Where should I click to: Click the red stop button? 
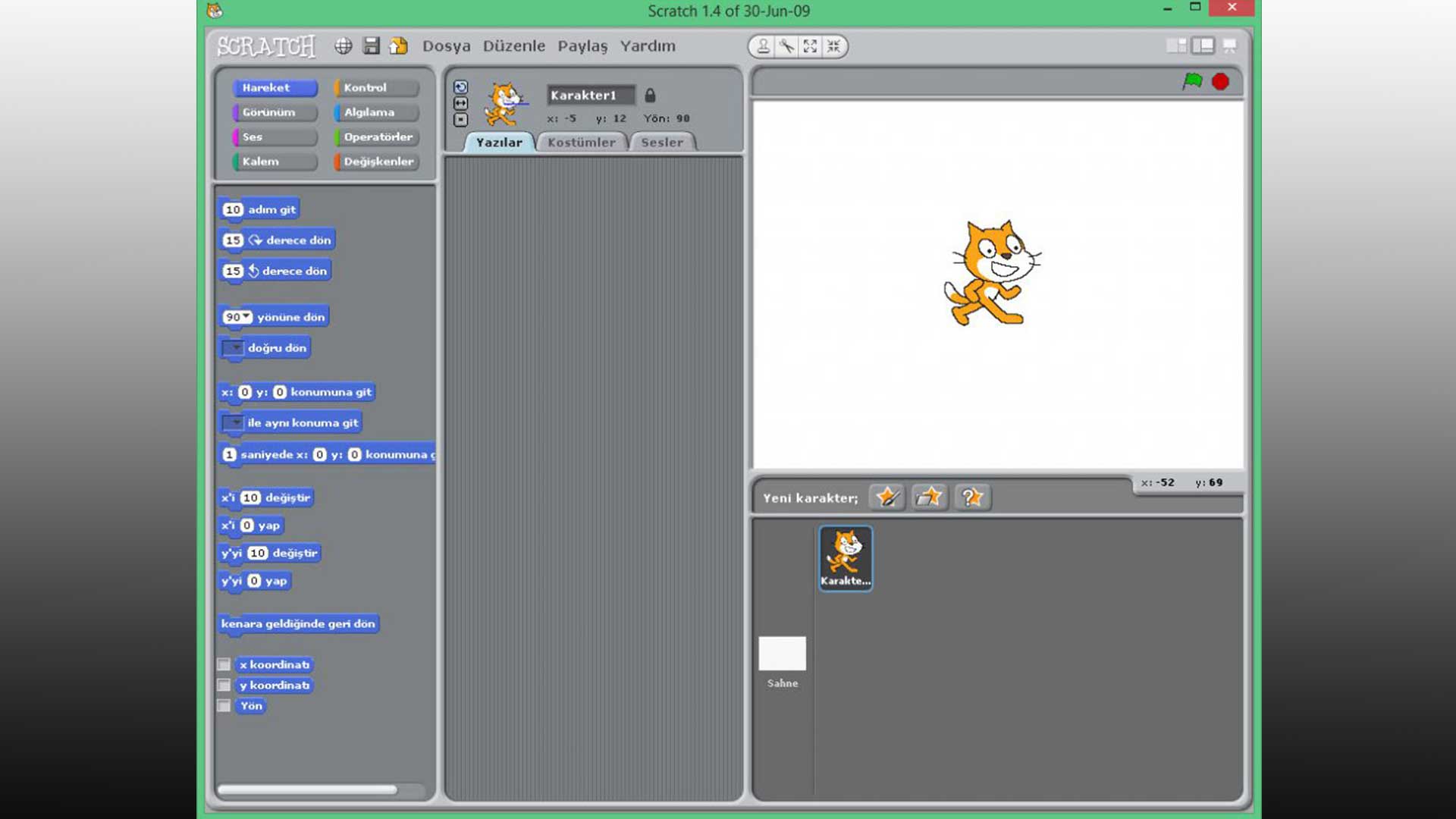[x=1220, y=82]
